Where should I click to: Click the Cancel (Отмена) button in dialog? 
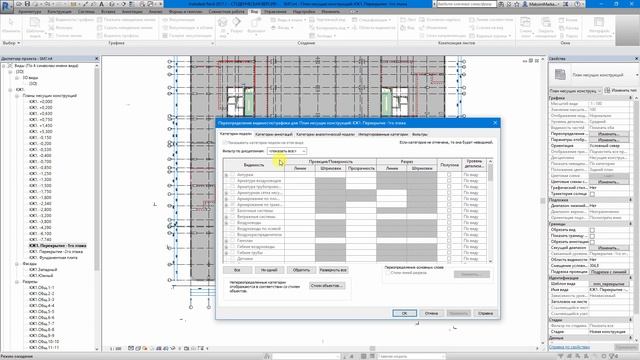pyautogui.click(x=431, y=313)
